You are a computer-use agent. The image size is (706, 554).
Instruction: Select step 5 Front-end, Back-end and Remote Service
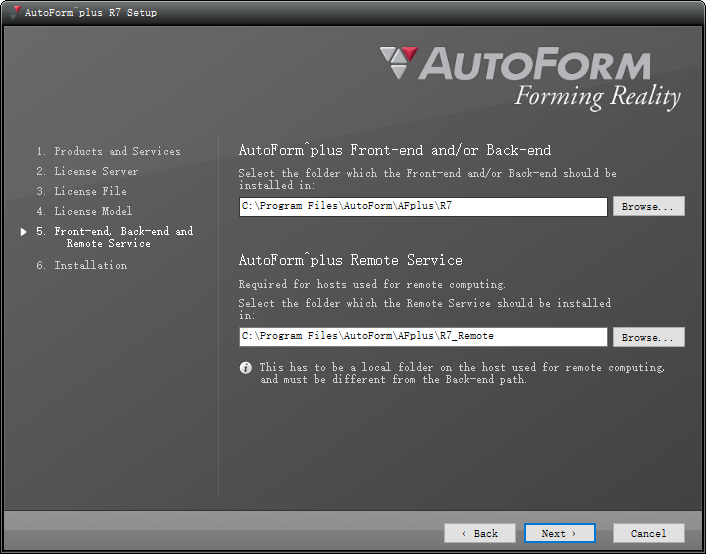pyautogui.click(x=115, y=237)
